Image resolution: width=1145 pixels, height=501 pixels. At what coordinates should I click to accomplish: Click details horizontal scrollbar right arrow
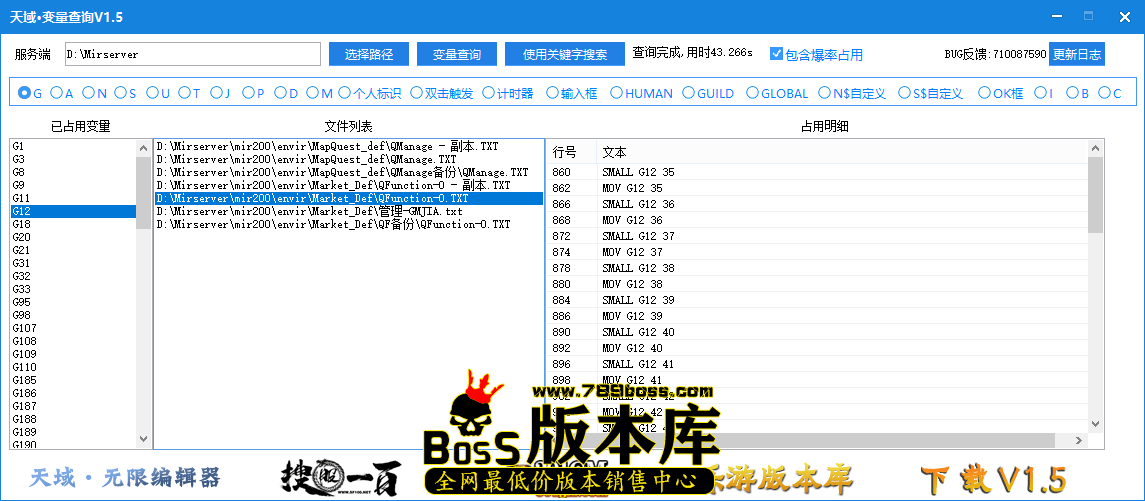[1079, 440]
